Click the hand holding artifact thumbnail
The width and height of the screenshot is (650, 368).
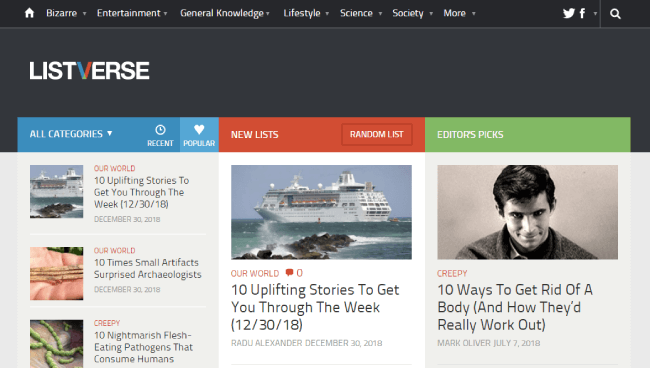pyautogui.click(x=56, y=274)
